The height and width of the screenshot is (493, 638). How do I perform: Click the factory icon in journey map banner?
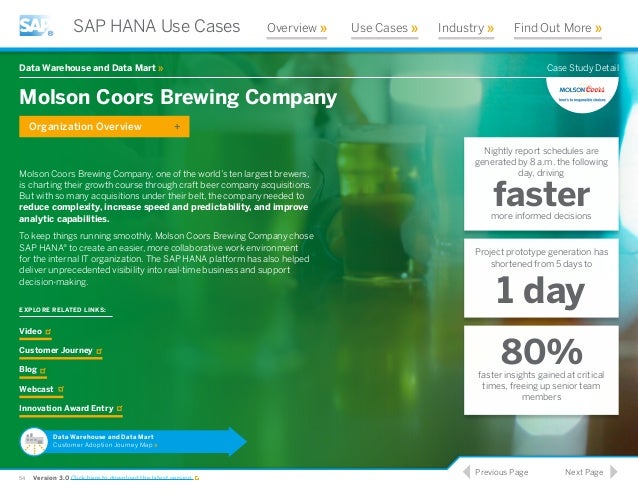click(34, 441)
